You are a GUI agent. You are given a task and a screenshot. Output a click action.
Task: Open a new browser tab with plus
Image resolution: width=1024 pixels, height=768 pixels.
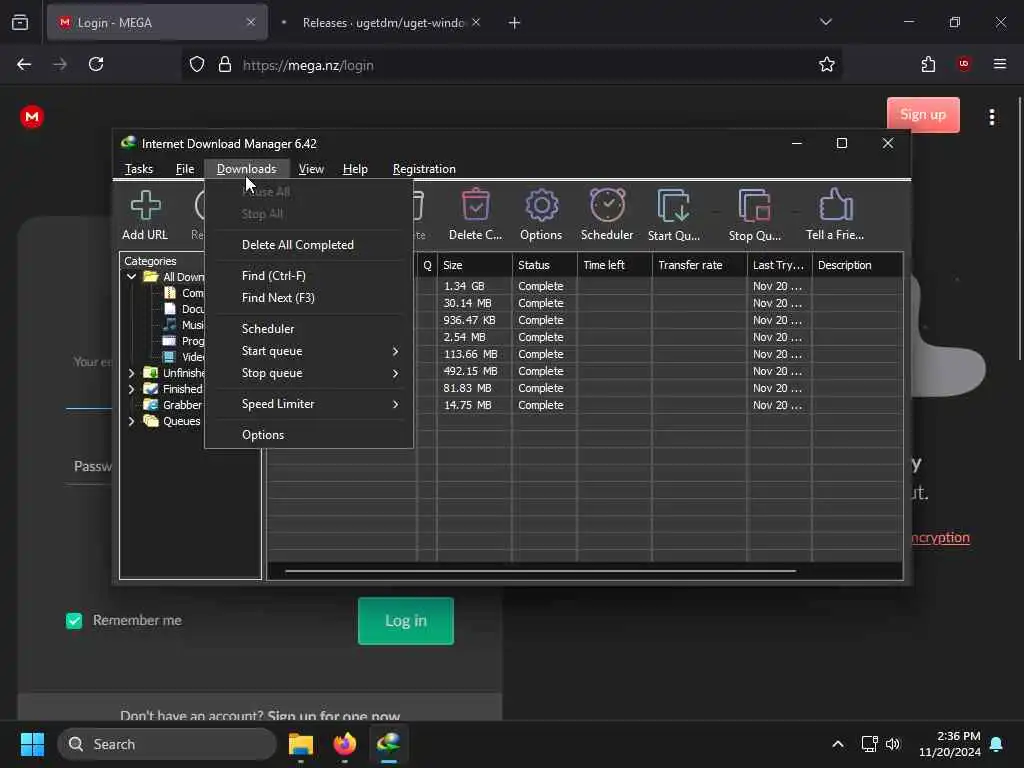(515, 23)
